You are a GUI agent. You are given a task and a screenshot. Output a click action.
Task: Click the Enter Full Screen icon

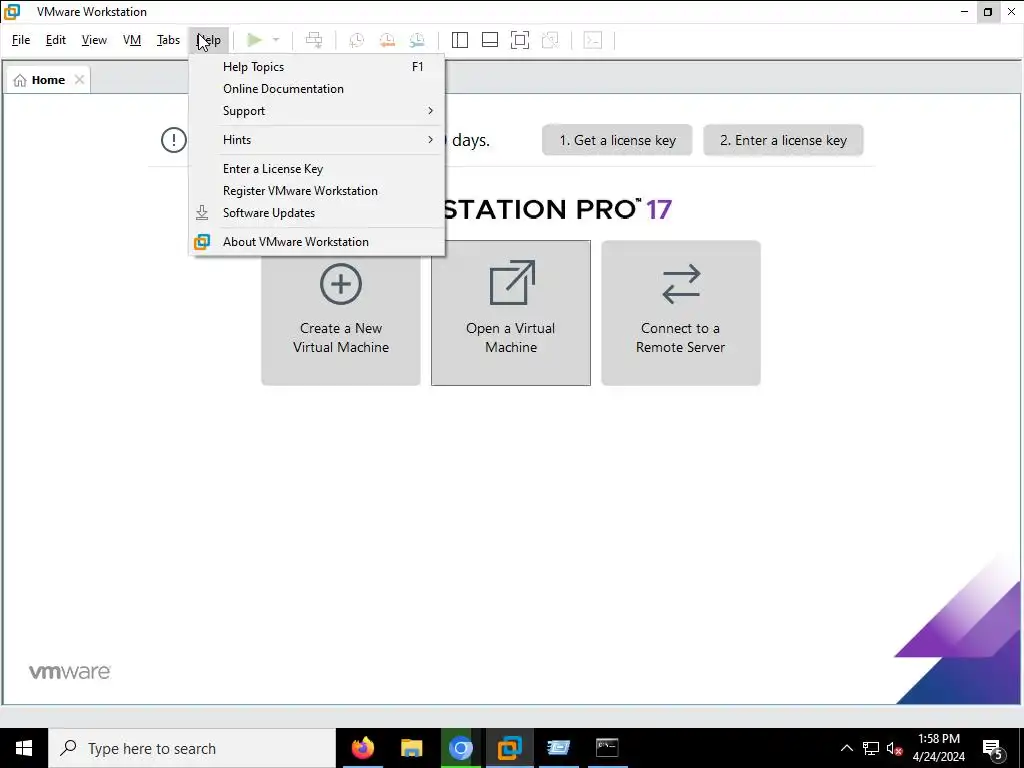click(x=520, y=40)
